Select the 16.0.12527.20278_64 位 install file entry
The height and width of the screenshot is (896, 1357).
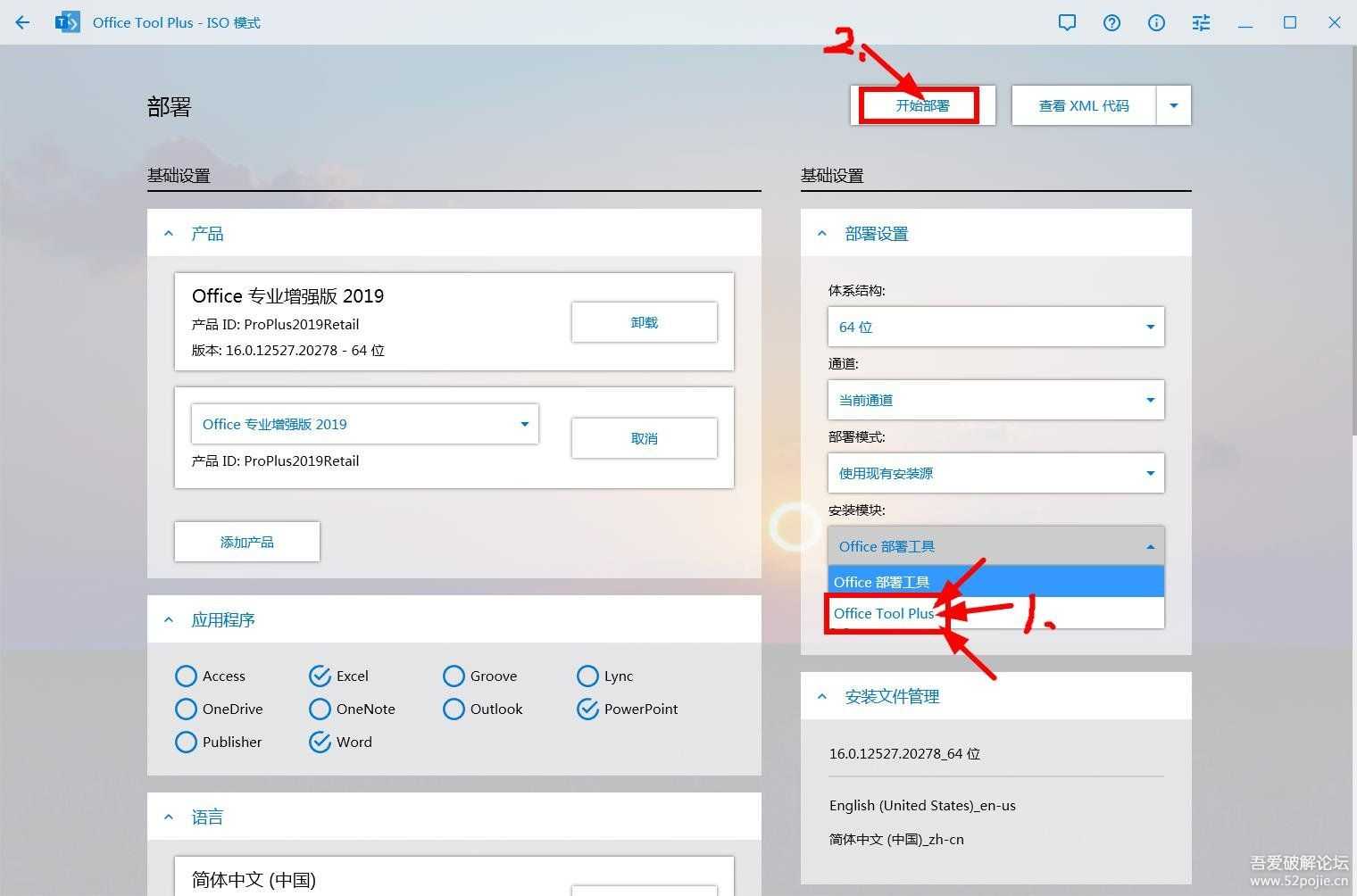904,753
